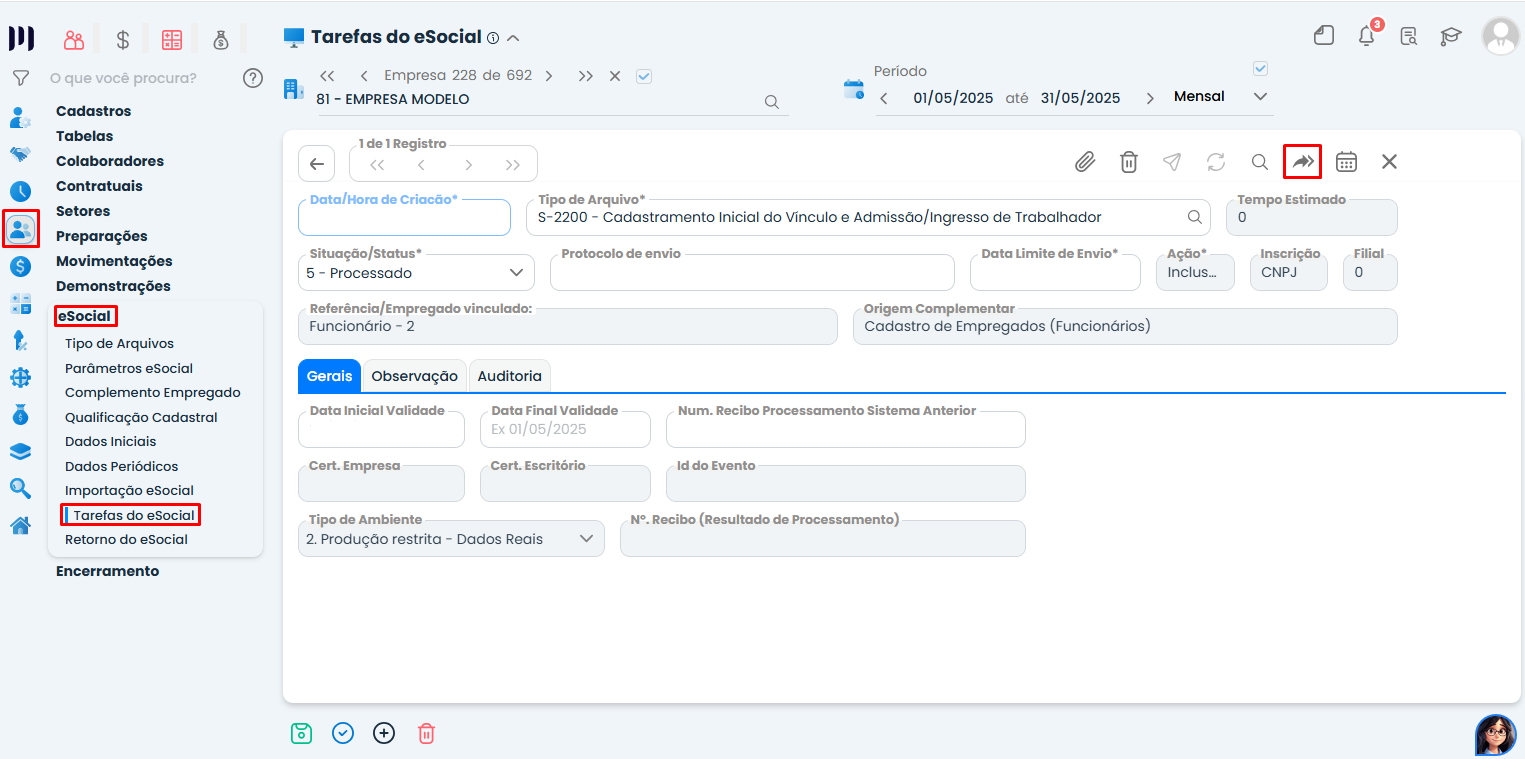Viewport: 1525px width, 759px height.
Task: Open the company search magnifier next to EMPRESA MODELO
Action: [x=771, y=101]
